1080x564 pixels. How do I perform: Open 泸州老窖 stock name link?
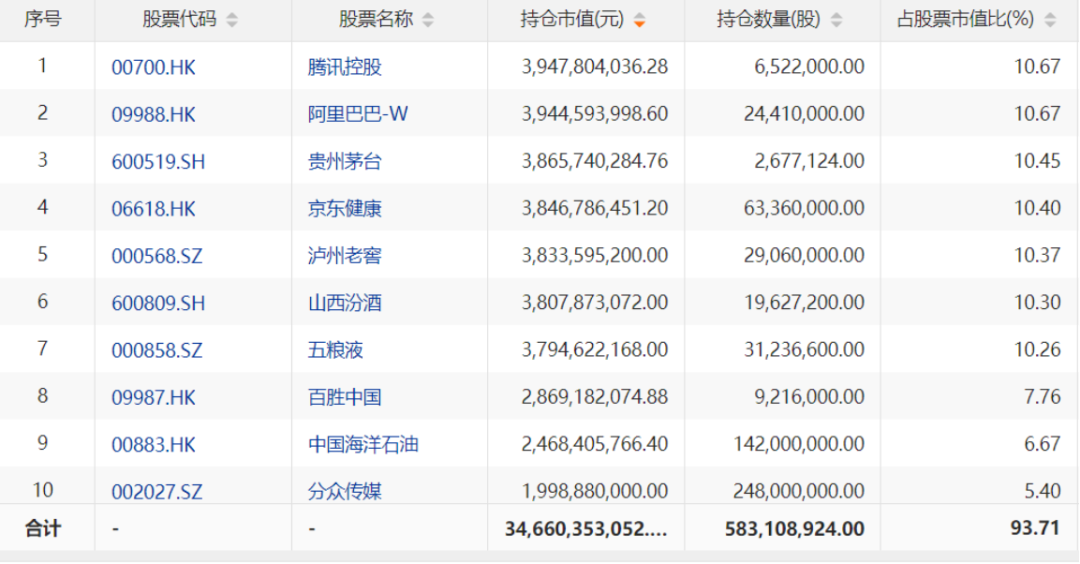[x=344, y=255]
